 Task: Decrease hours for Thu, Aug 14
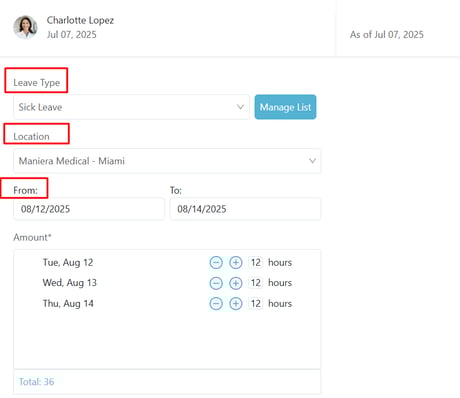(x=216, y=304)
